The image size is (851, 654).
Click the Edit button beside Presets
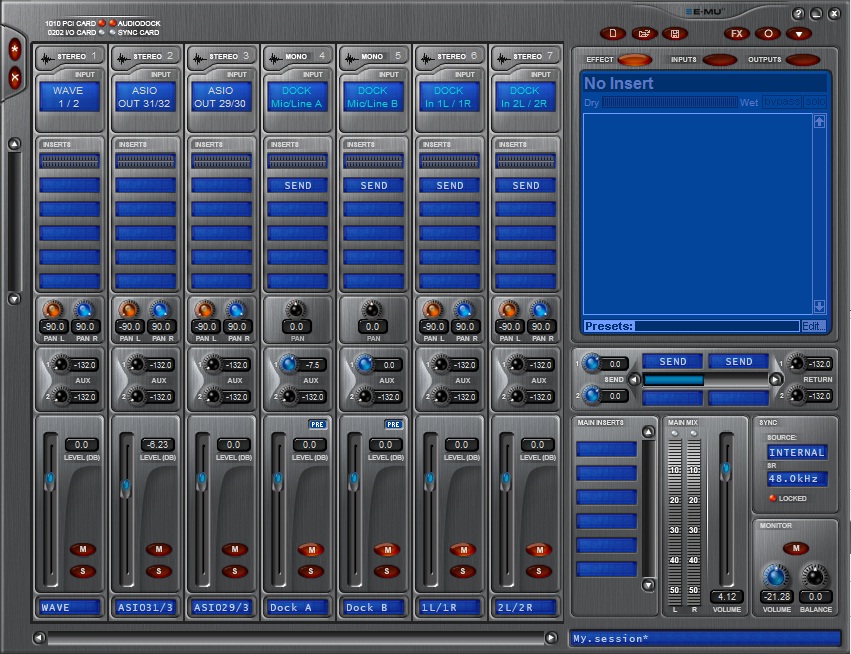tap(814, 326)
